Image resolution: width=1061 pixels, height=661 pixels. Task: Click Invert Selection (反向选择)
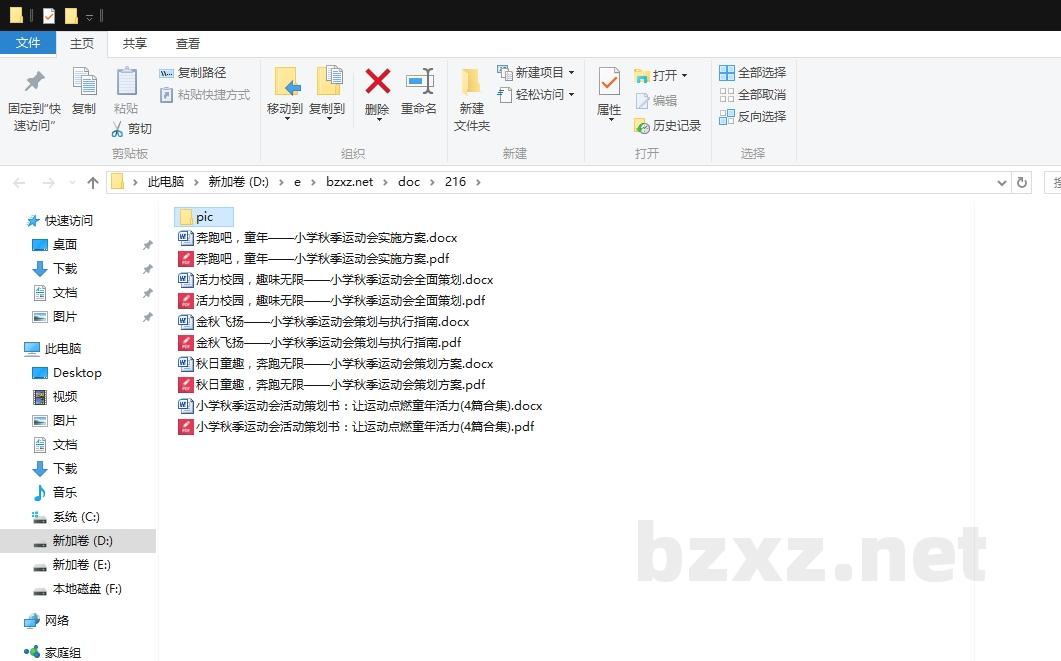[x=752, y=117]
